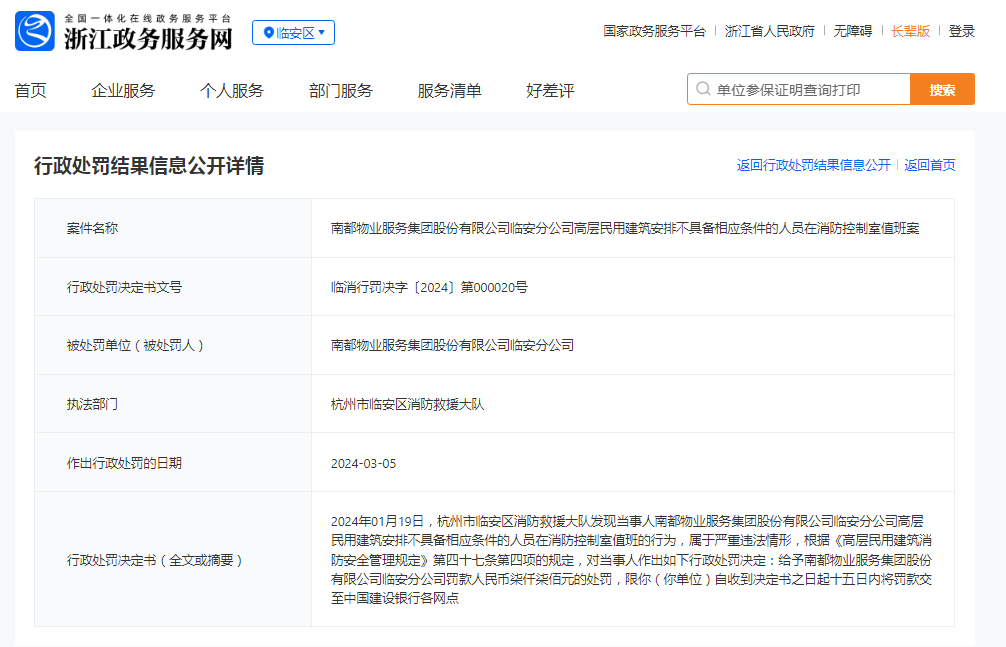
Task: Go to 首页 menu item
Action: click(31, 91)
